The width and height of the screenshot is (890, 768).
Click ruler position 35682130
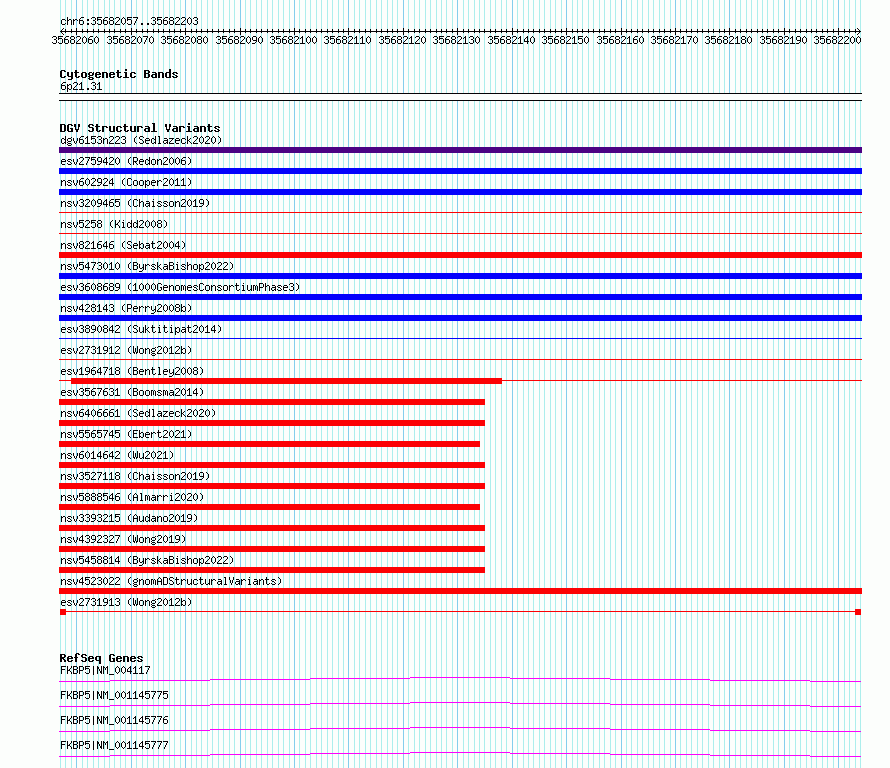(456, 40)
